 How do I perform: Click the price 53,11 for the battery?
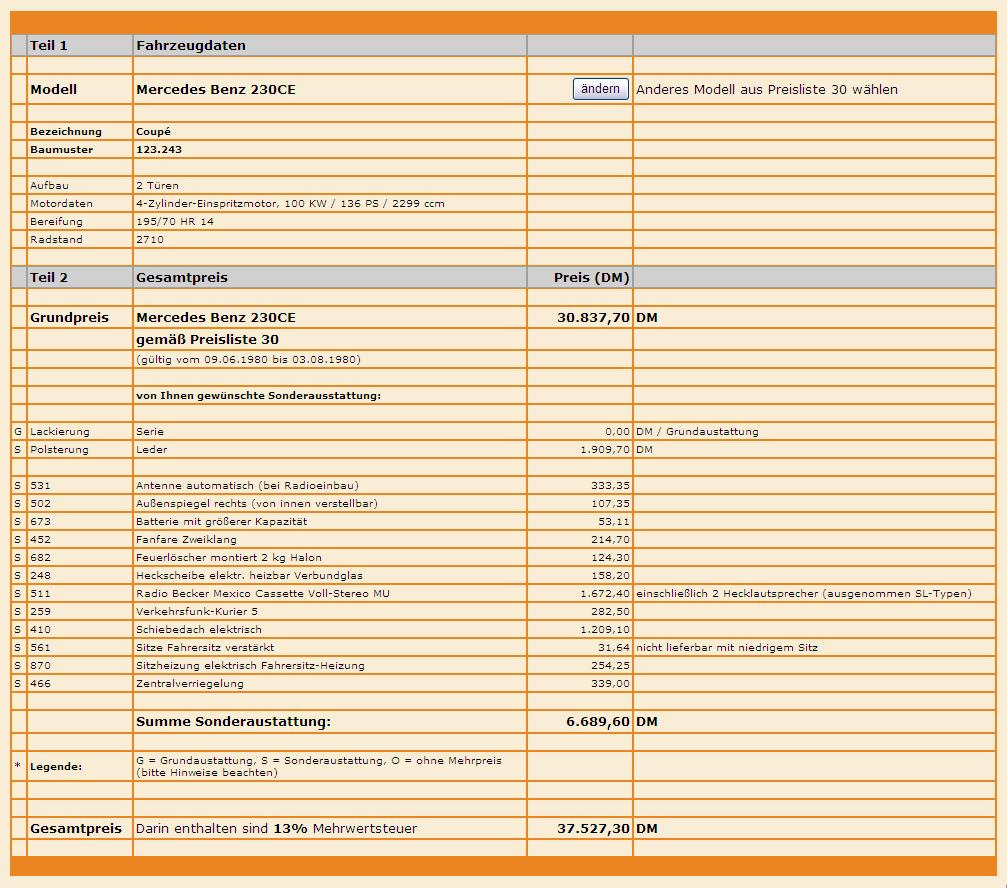pyautogui.click(x=613, y=521)
